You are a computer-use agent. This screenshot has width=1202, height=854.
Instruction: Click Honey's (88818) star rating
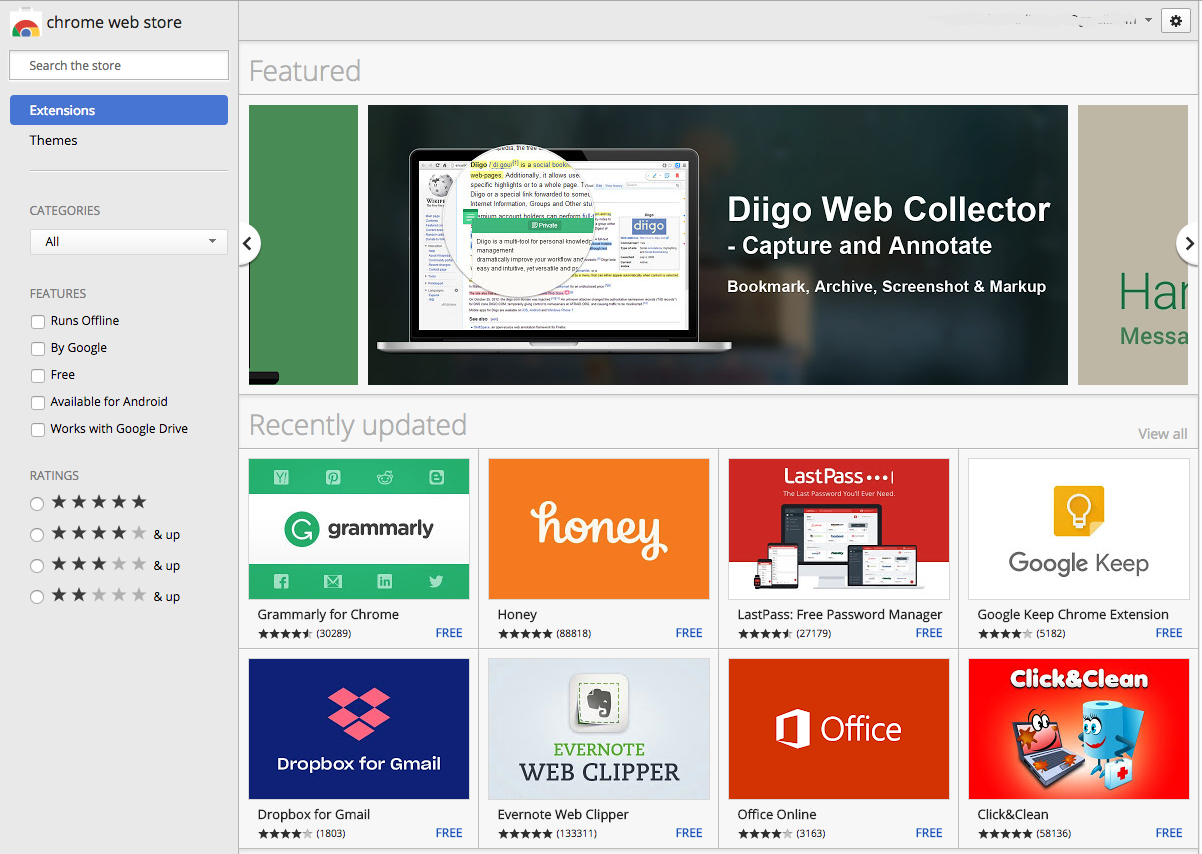click(525, 633)
